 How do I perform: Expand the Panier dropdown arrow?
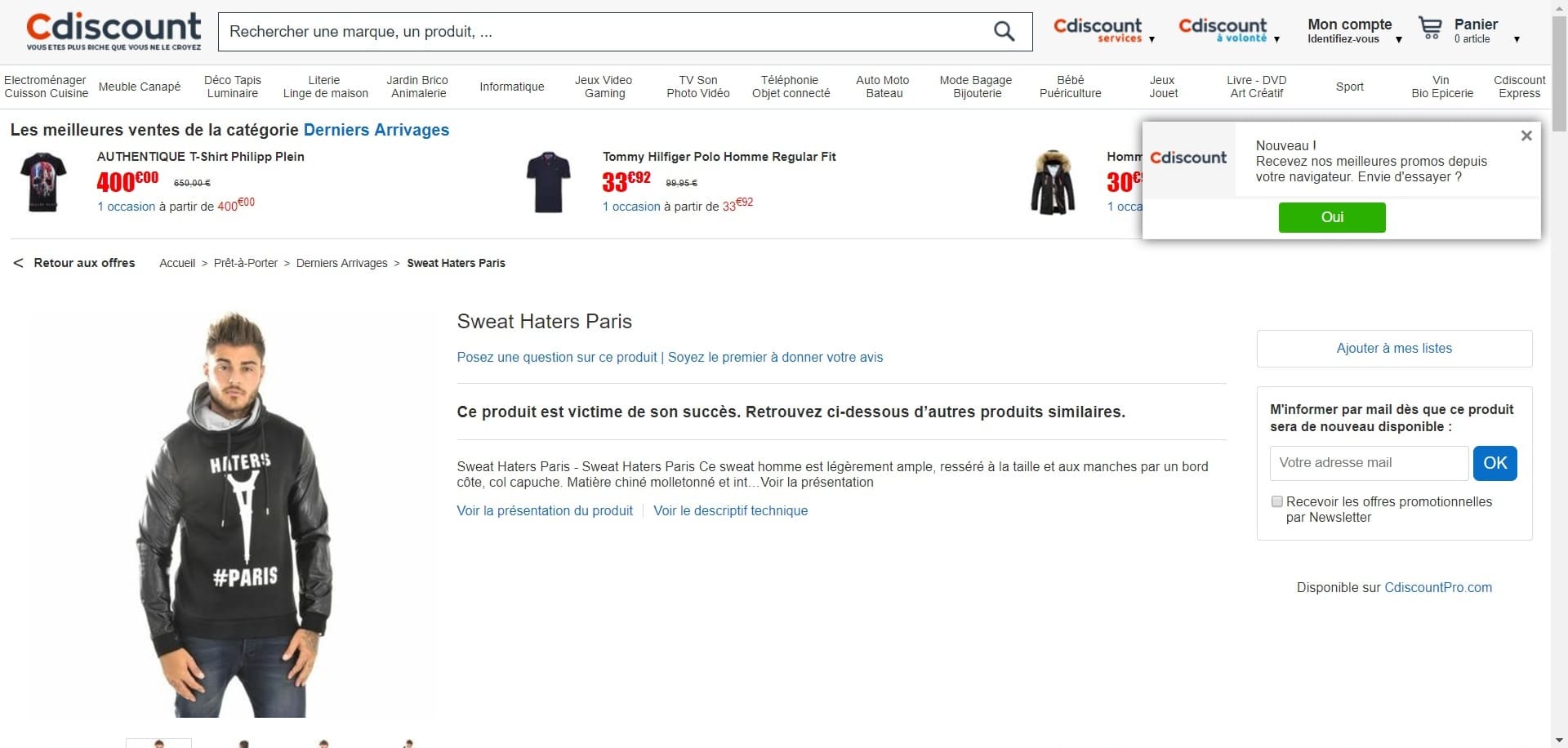point(1517,39)
